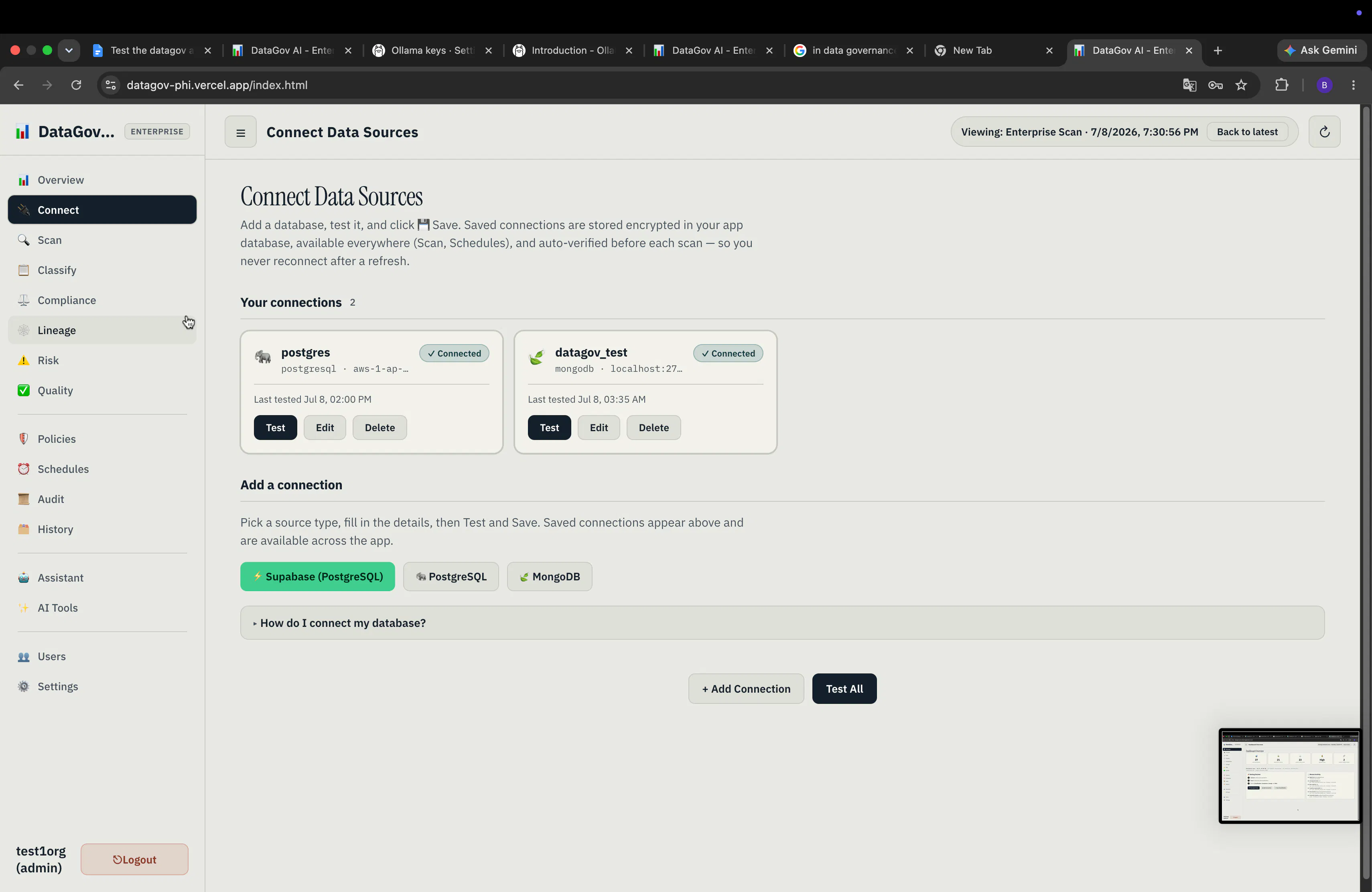Edit the postgres connection

pos(325,428)
